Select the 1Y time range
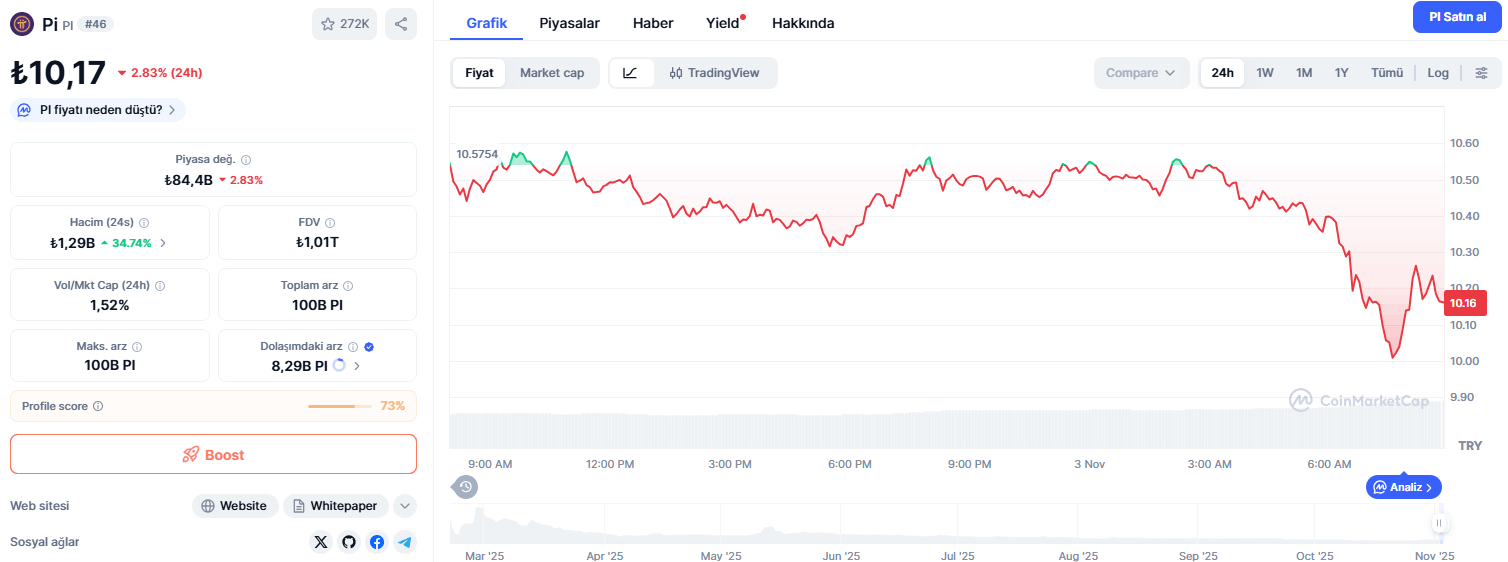 pos(1342,73)
